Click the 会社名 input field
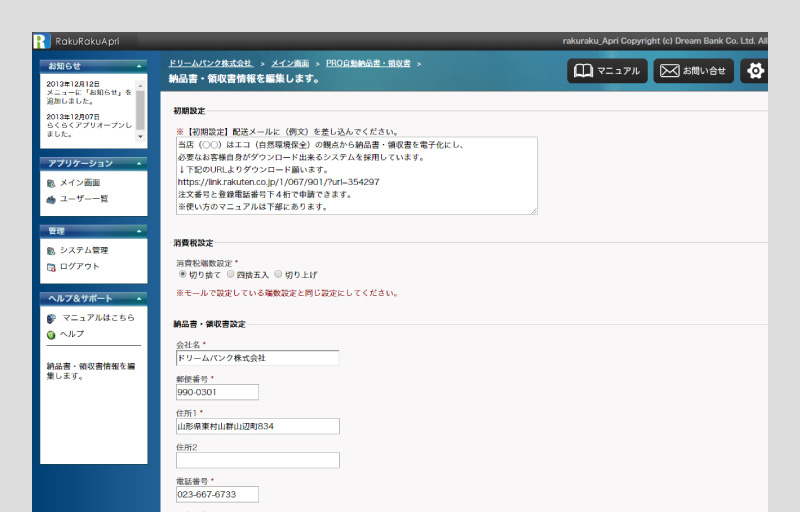800x512 pixels. [258, 358]
